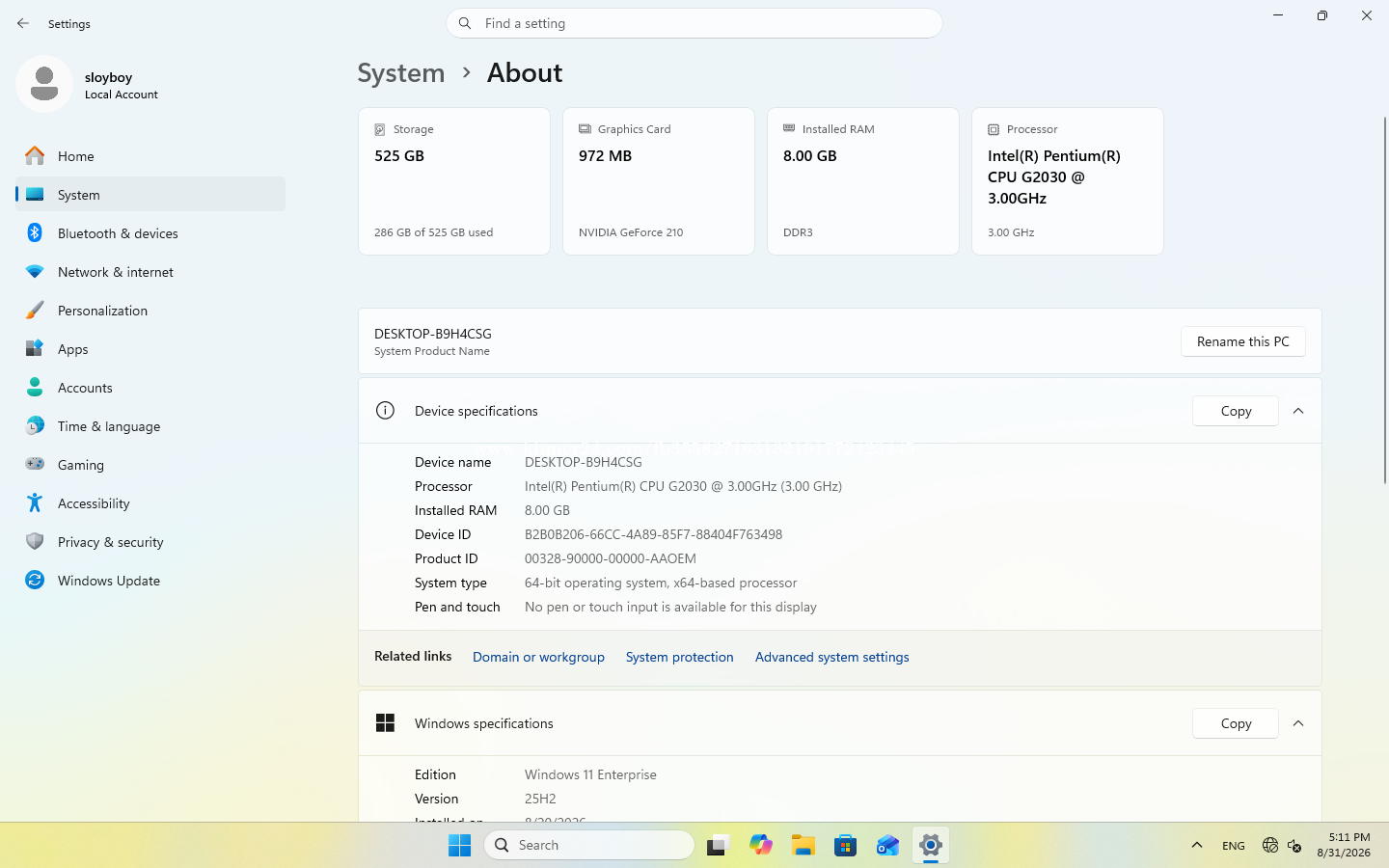Screen dimensions: 1389x868
Task: Go to Privacy & security settings
Action: coord(150,542)
